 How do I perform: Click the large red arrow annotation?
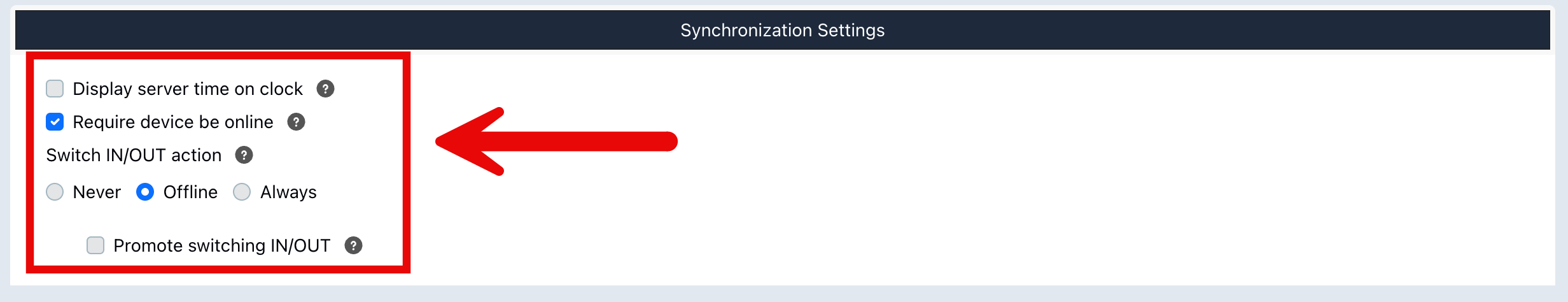[x=556, y=141]
